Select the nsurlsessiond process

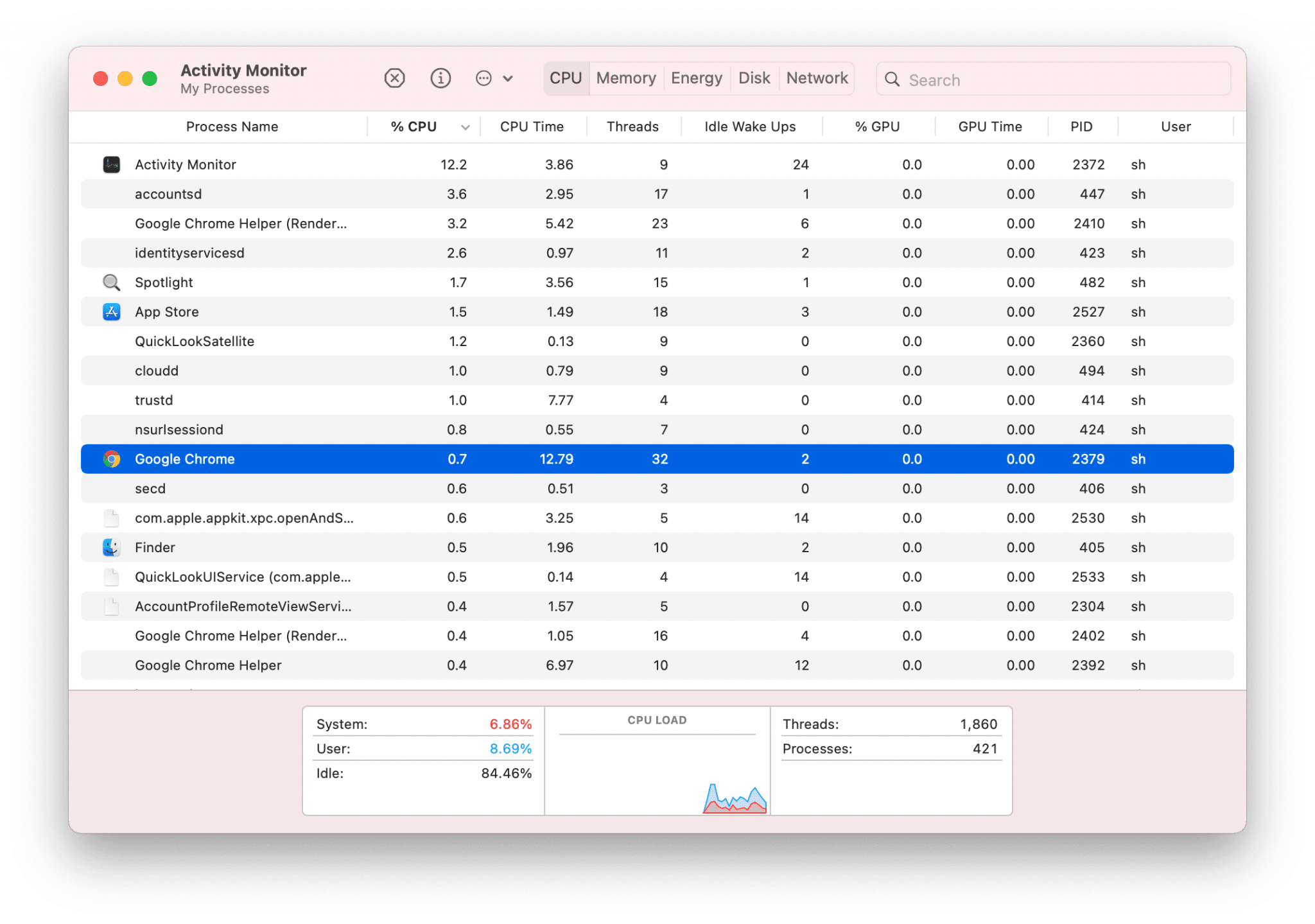657,430
